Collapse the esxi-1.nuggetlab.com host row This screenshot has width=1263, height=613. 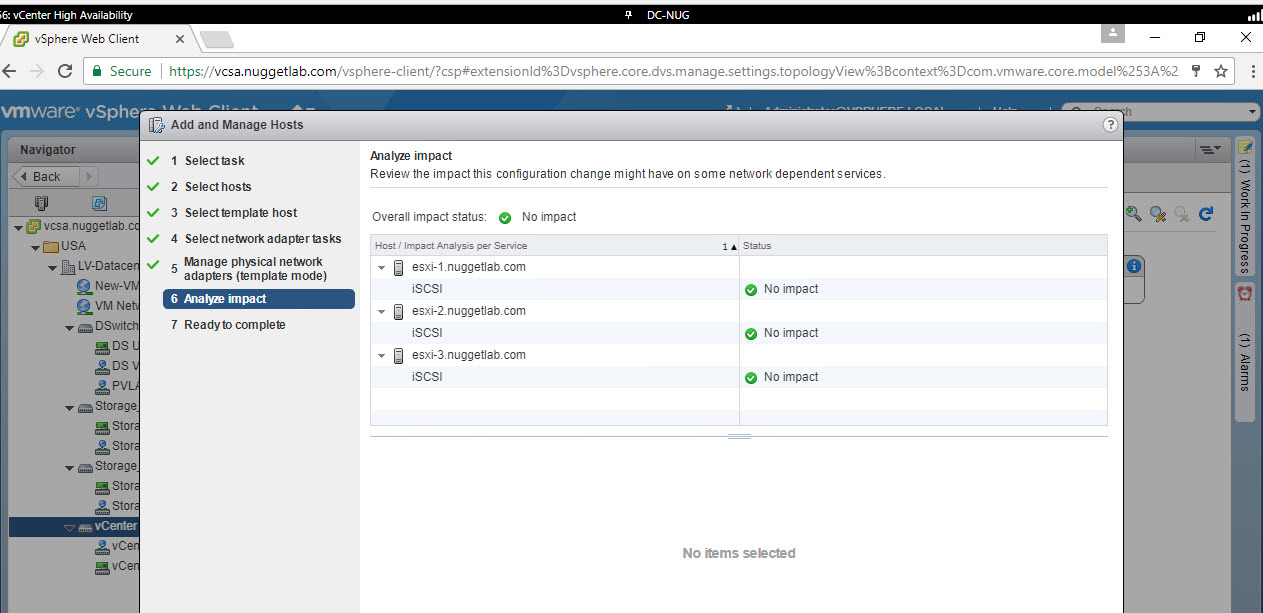pos(381,268)
